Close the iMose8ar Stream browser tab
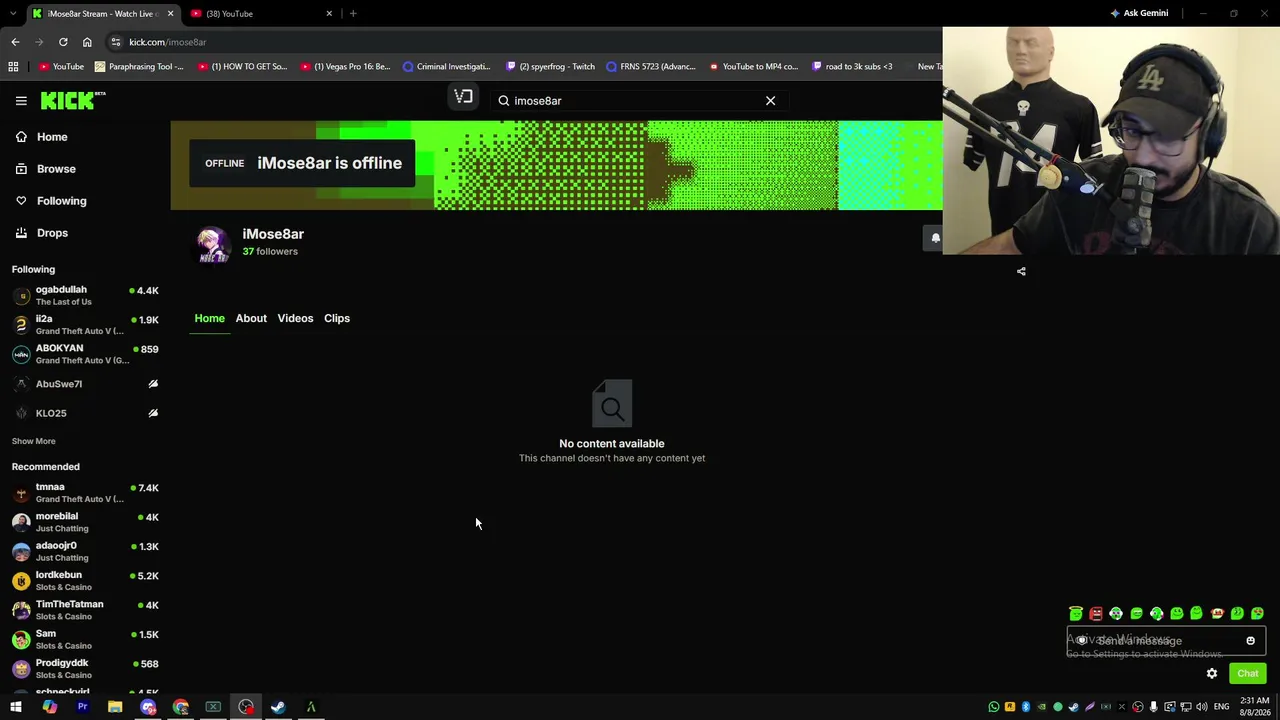Screen dimensions: 1280x720 click(170, 14)
